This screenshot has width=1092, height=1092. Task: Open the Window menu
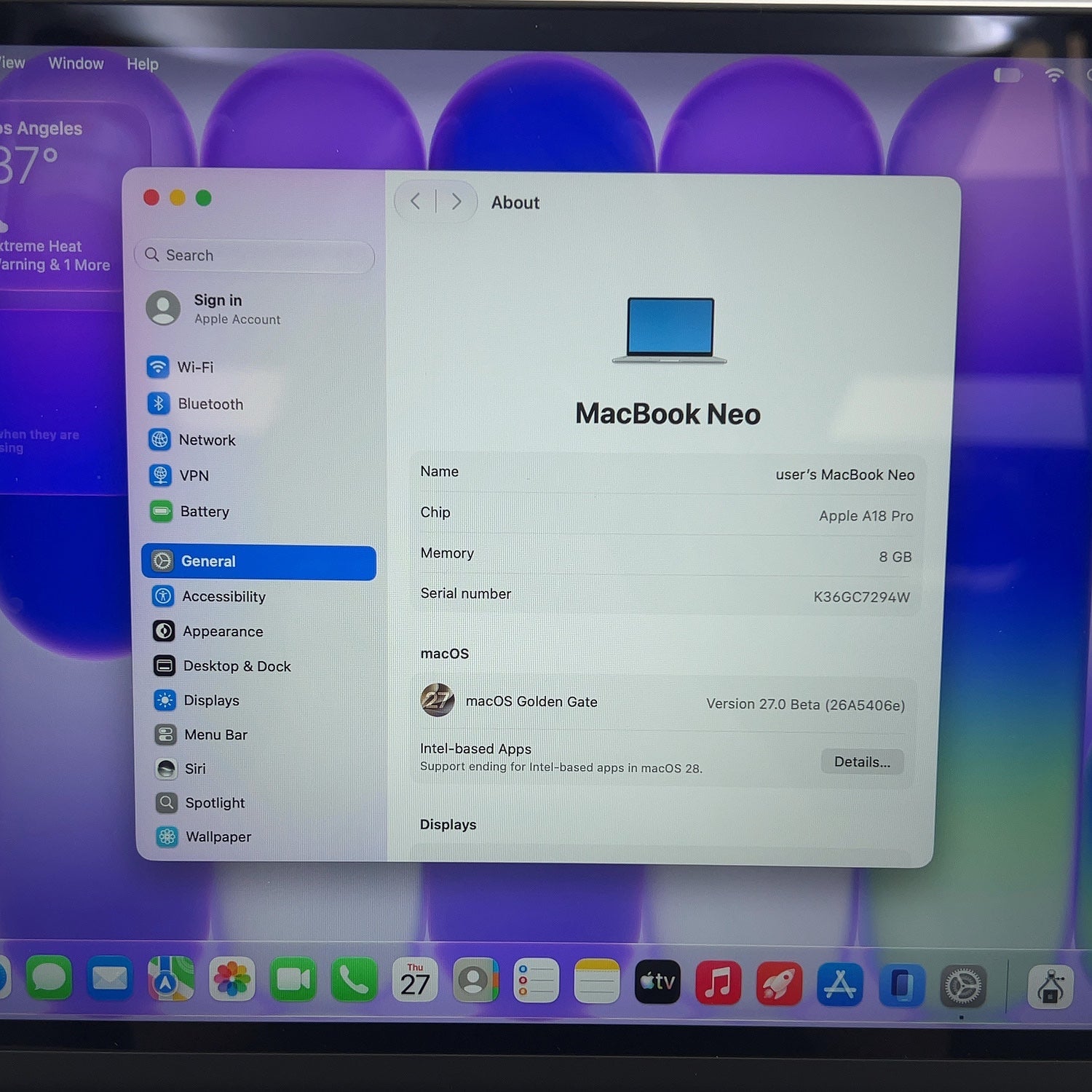[76, 63]
